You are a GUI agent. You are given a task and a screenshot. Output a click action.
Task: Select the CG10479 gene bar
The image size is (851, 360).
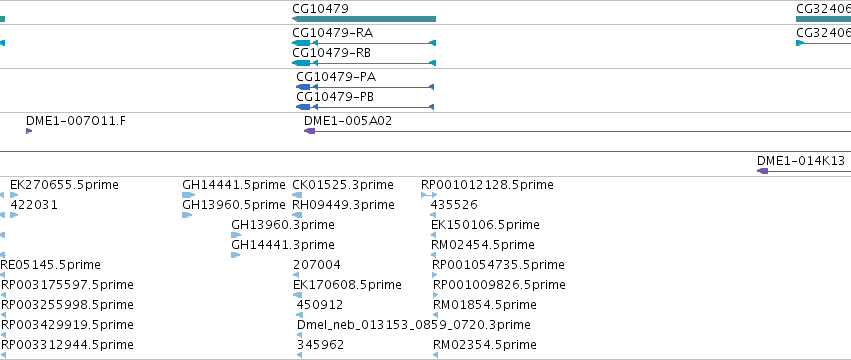pyautogui.click(x=364, y=19)
